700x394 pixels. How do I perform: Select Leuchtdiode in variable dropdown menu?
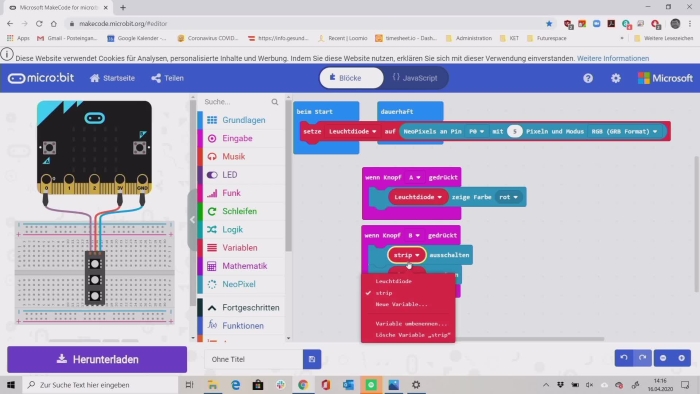[393, 281]
